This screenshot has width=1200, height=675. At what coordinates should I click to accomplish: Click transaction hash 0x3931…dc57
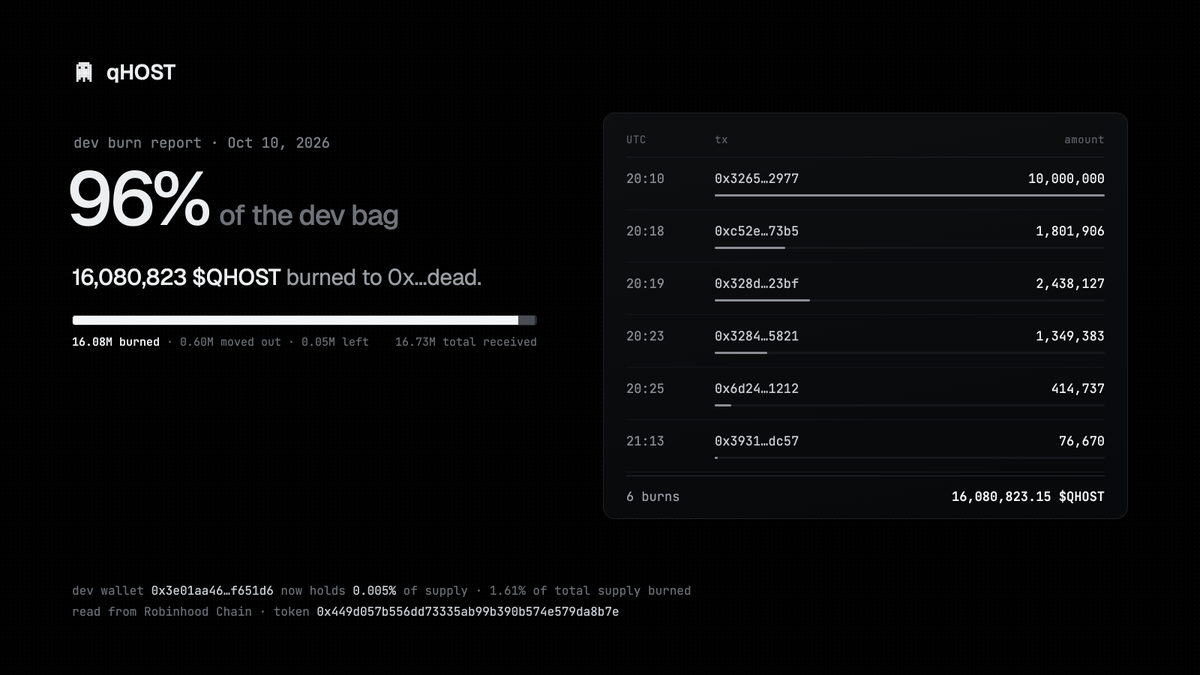tap(756, 441)
